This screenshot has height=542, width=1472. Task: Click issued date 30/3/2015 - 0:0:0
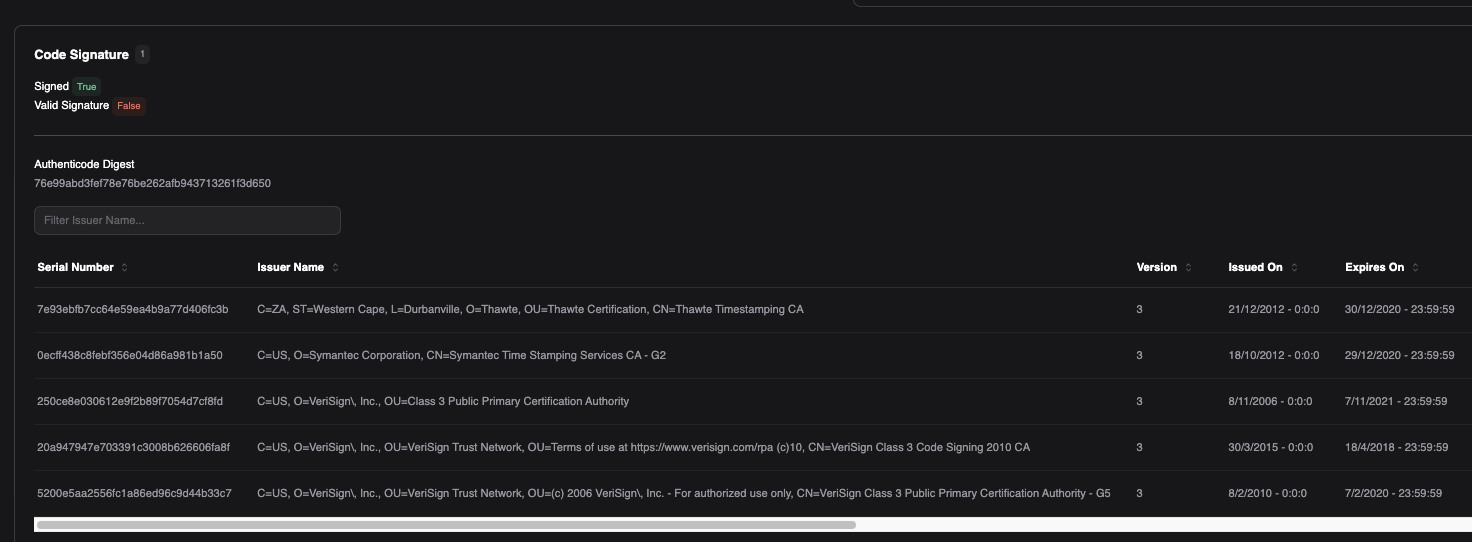(x=1270, y=448)
